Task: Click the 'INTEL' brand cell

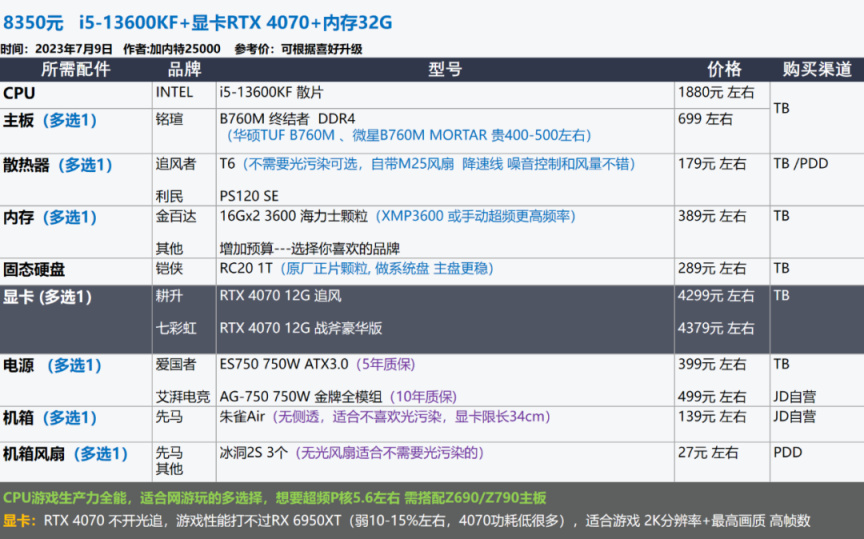Action: click(174, 93)
